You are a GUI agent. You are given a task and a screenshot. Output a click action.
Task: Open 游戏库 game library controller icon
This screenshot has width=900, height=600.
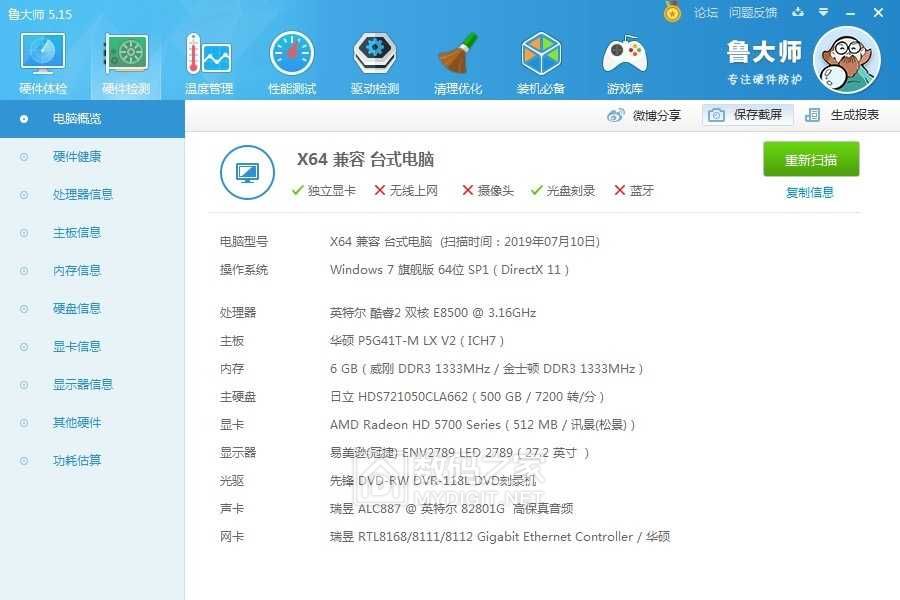pyautogui.click(x=624, y=63)
